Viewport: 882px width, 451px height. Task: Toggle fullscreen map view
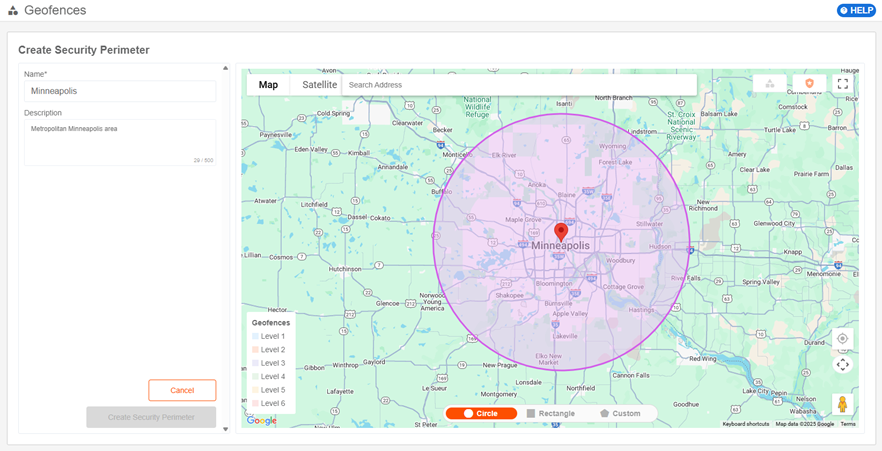pos(842,84)
